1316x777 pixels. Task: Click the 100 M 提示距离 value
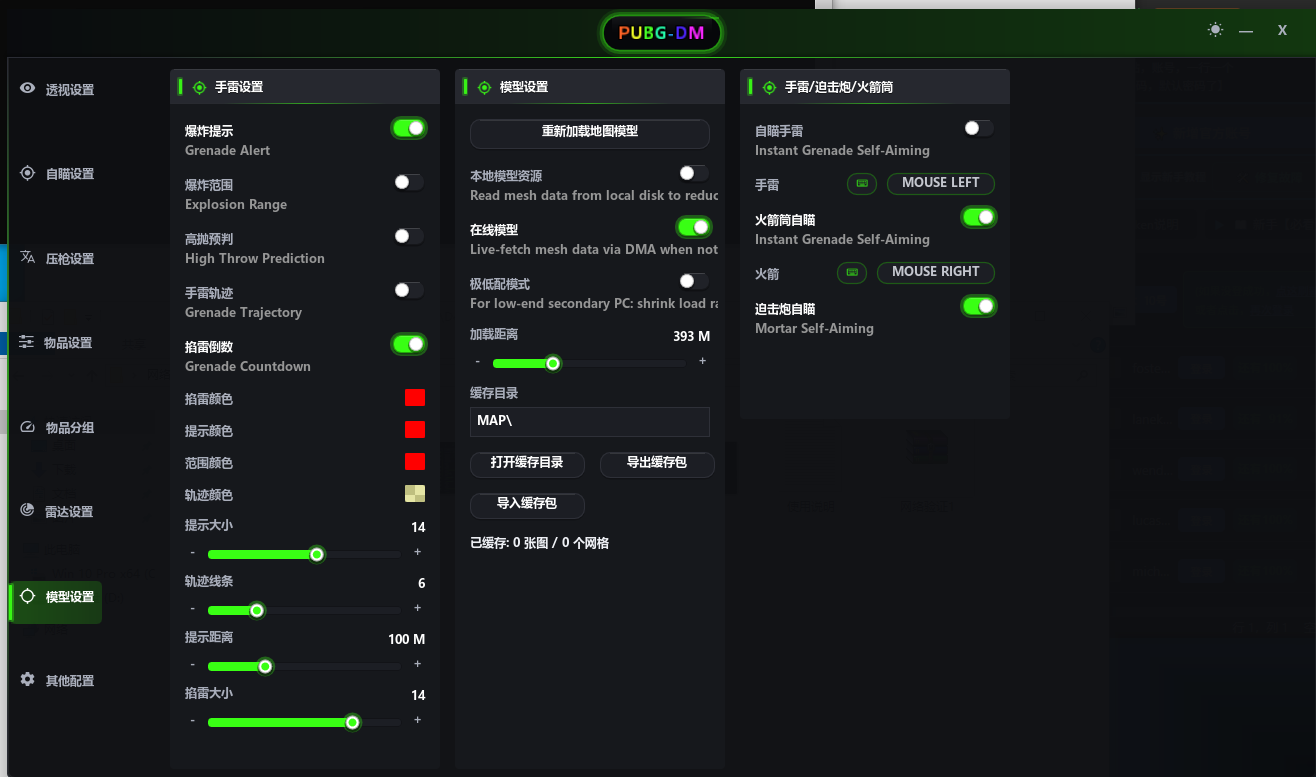point(407,639)
